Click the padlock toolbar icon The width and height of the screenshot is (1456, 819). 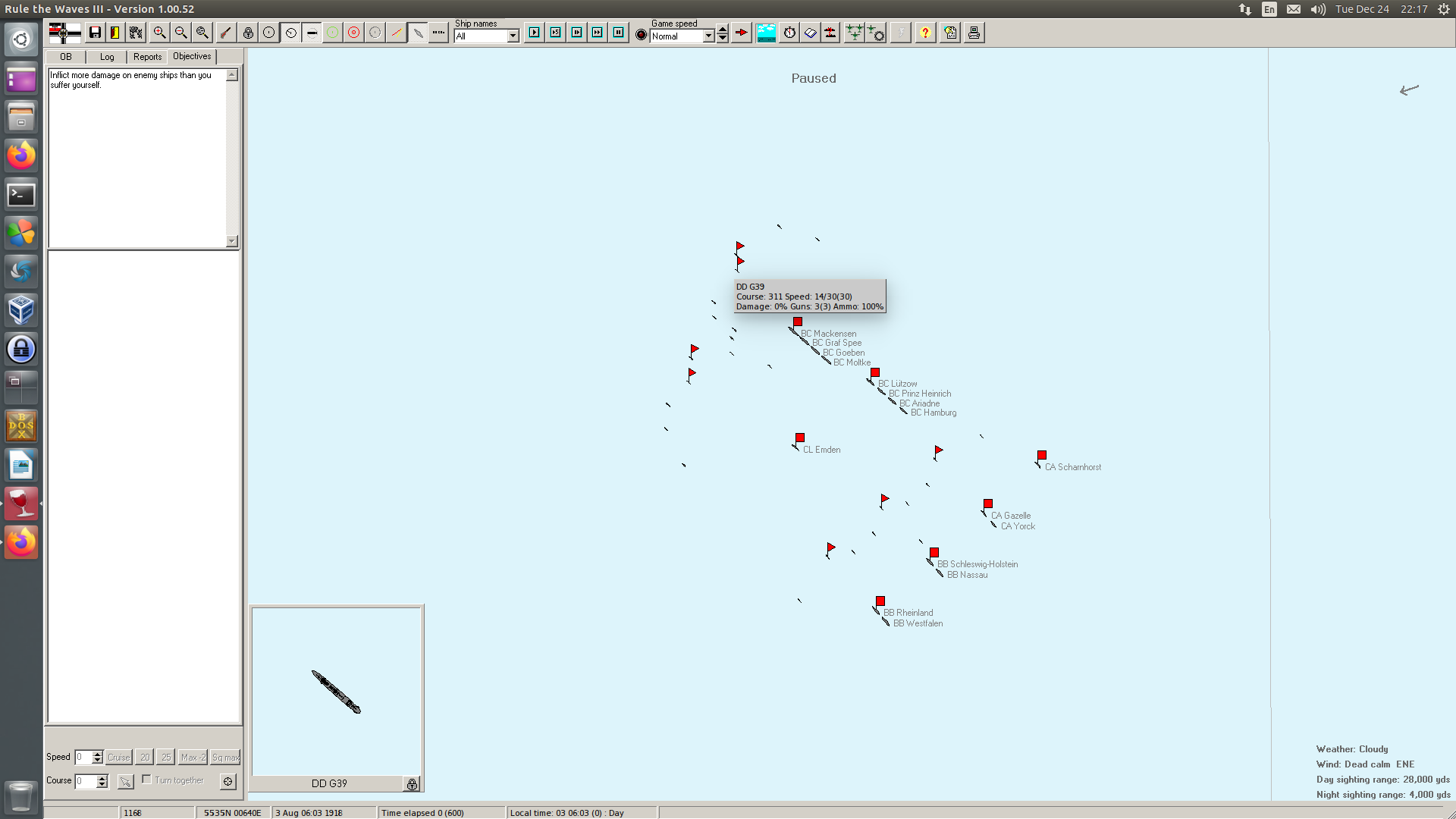coord(248,33)
